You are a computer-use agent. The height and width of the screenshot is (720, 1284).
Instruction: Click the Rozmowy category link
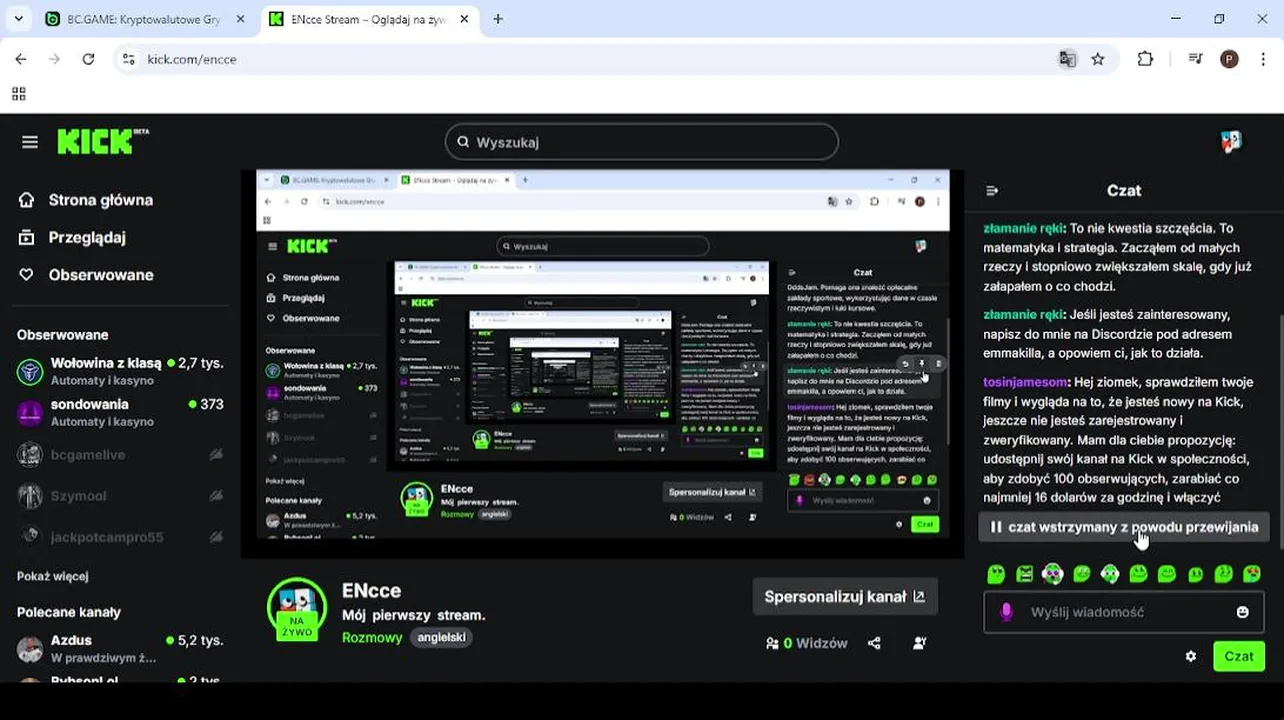point(372,637)
